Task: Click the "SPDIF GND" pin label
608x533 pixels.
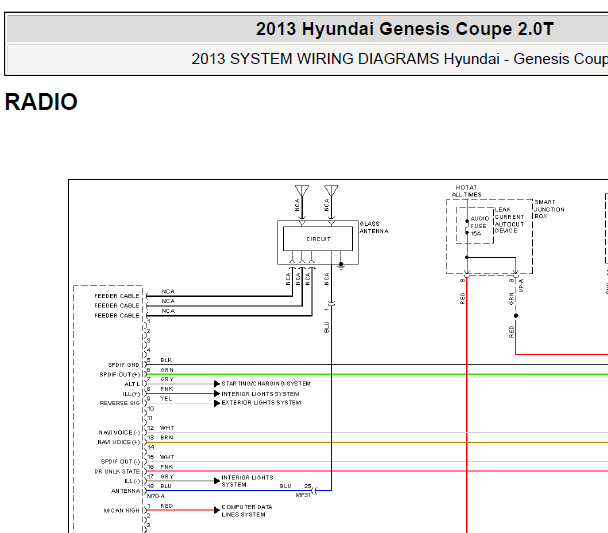Action: point(123,365)
